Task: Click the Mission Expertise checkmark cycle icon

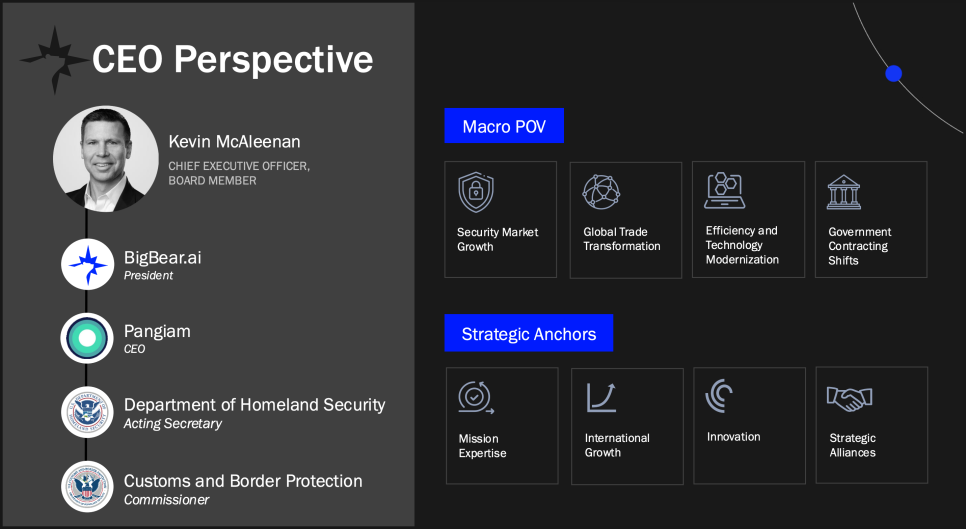Action: coord(476,397)
